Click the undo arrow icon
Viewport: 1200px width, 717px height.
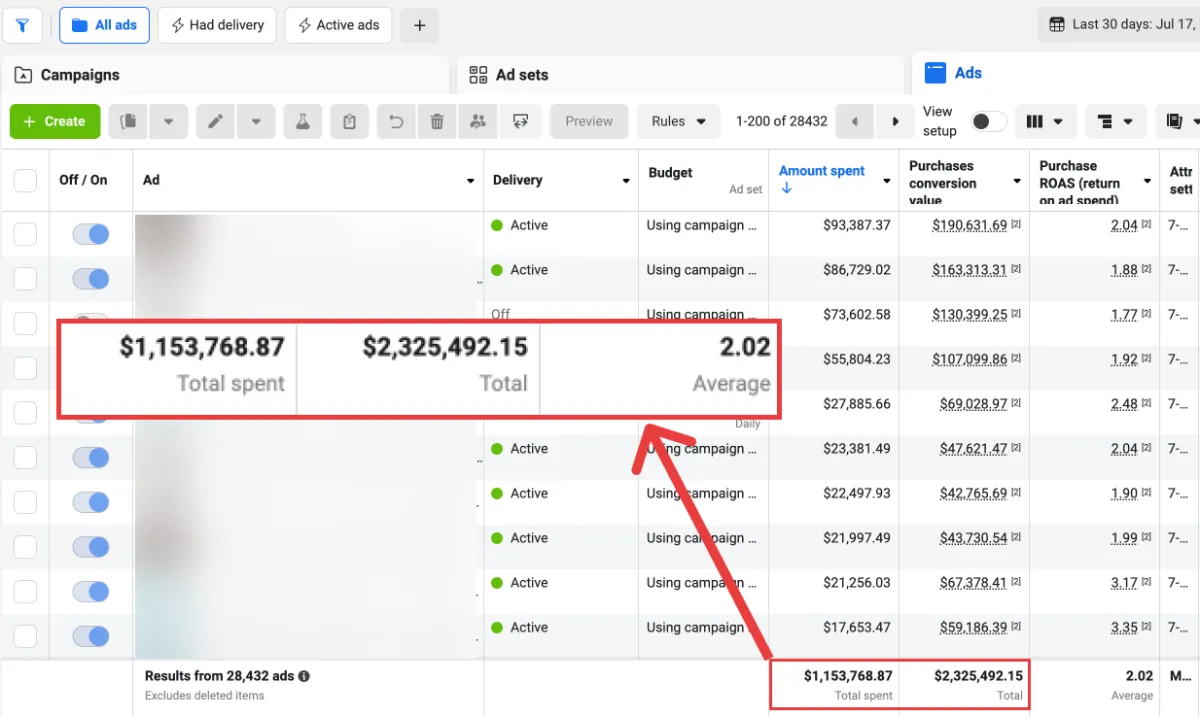[x=396, y=122]
